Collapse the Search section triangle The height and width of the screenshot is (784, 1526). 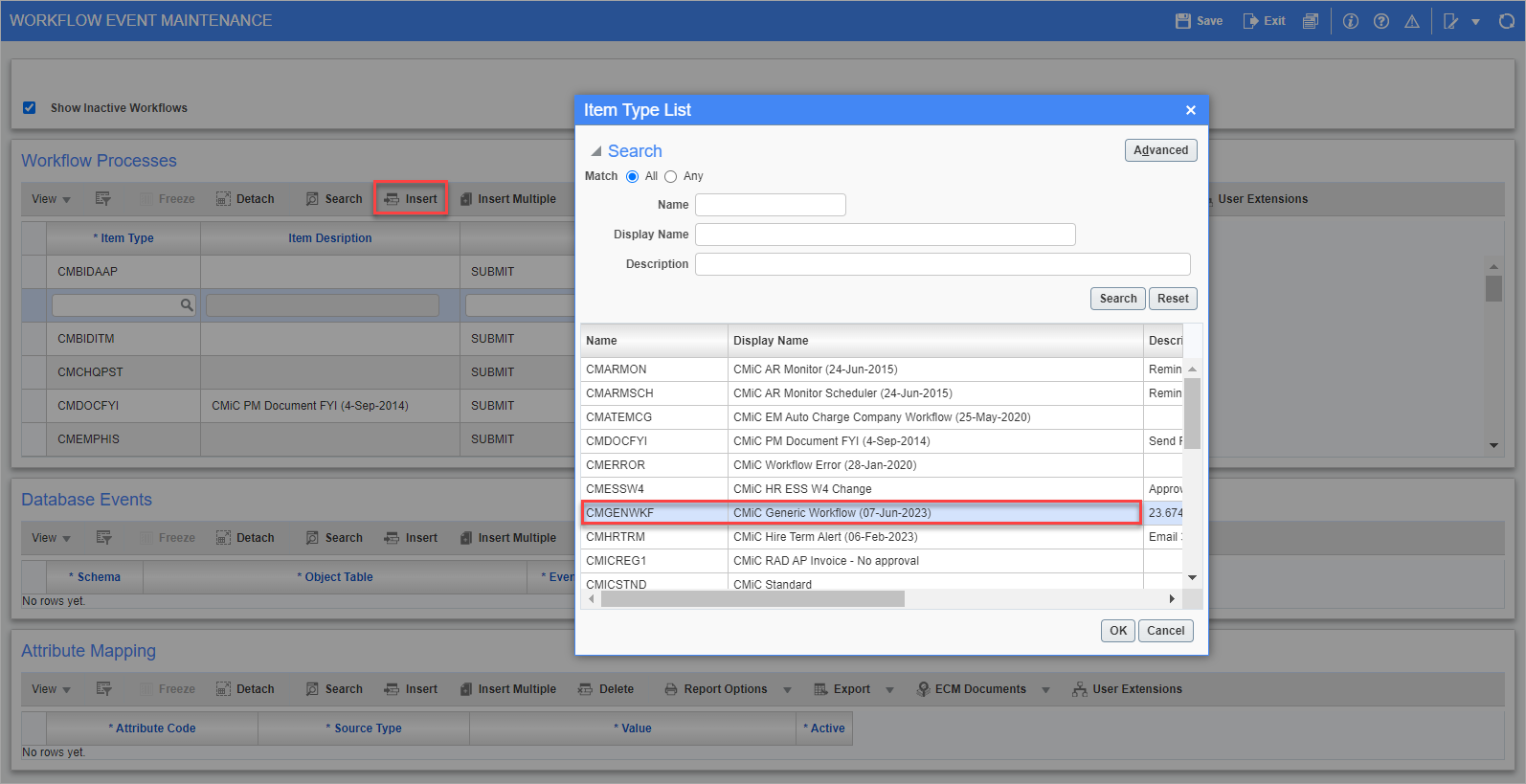point(596,151)
